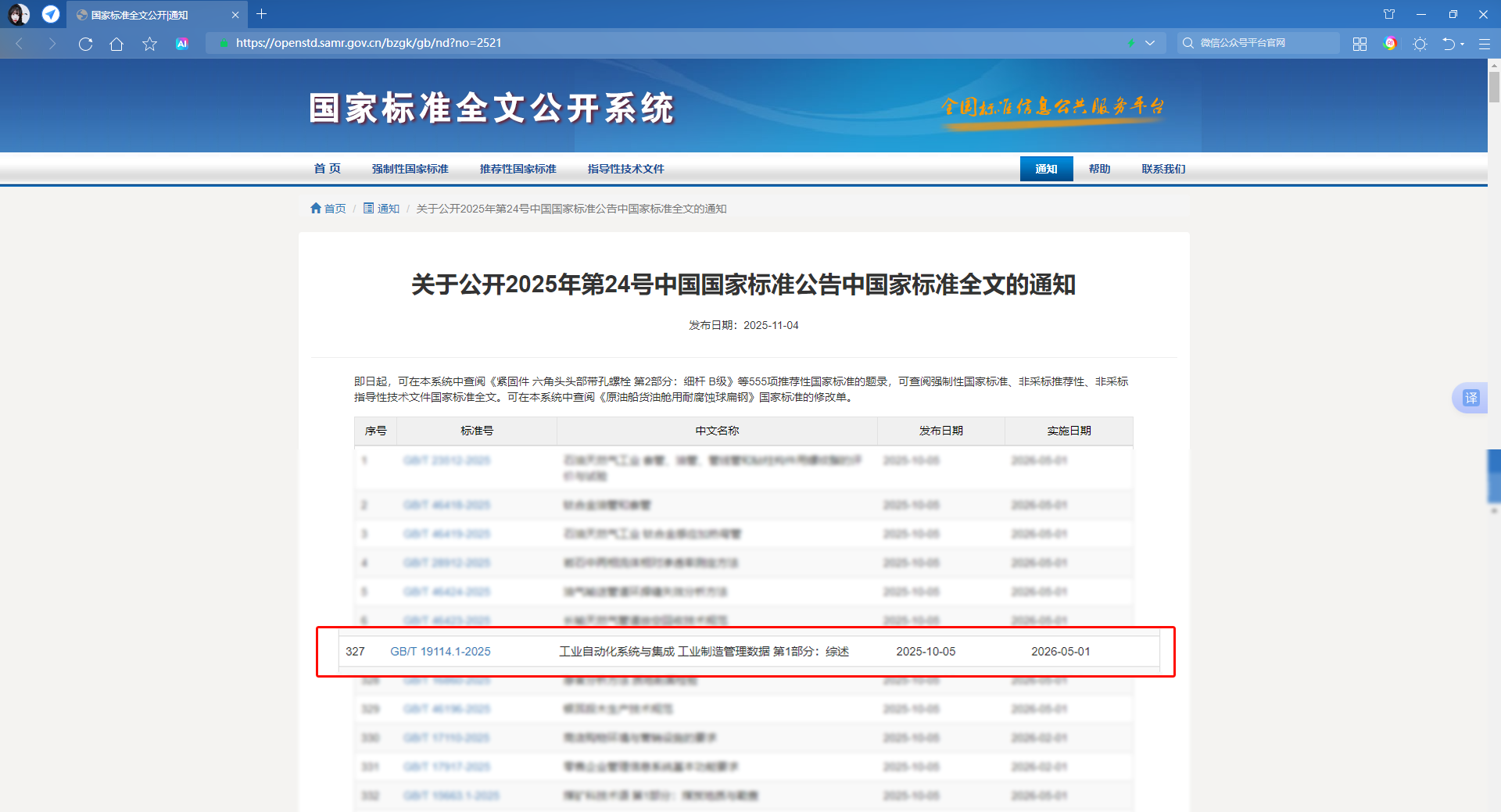Toggle the sun brightness mode icon
The height and width of the screenshot is (812, 1501).
tap(1420, 44)
